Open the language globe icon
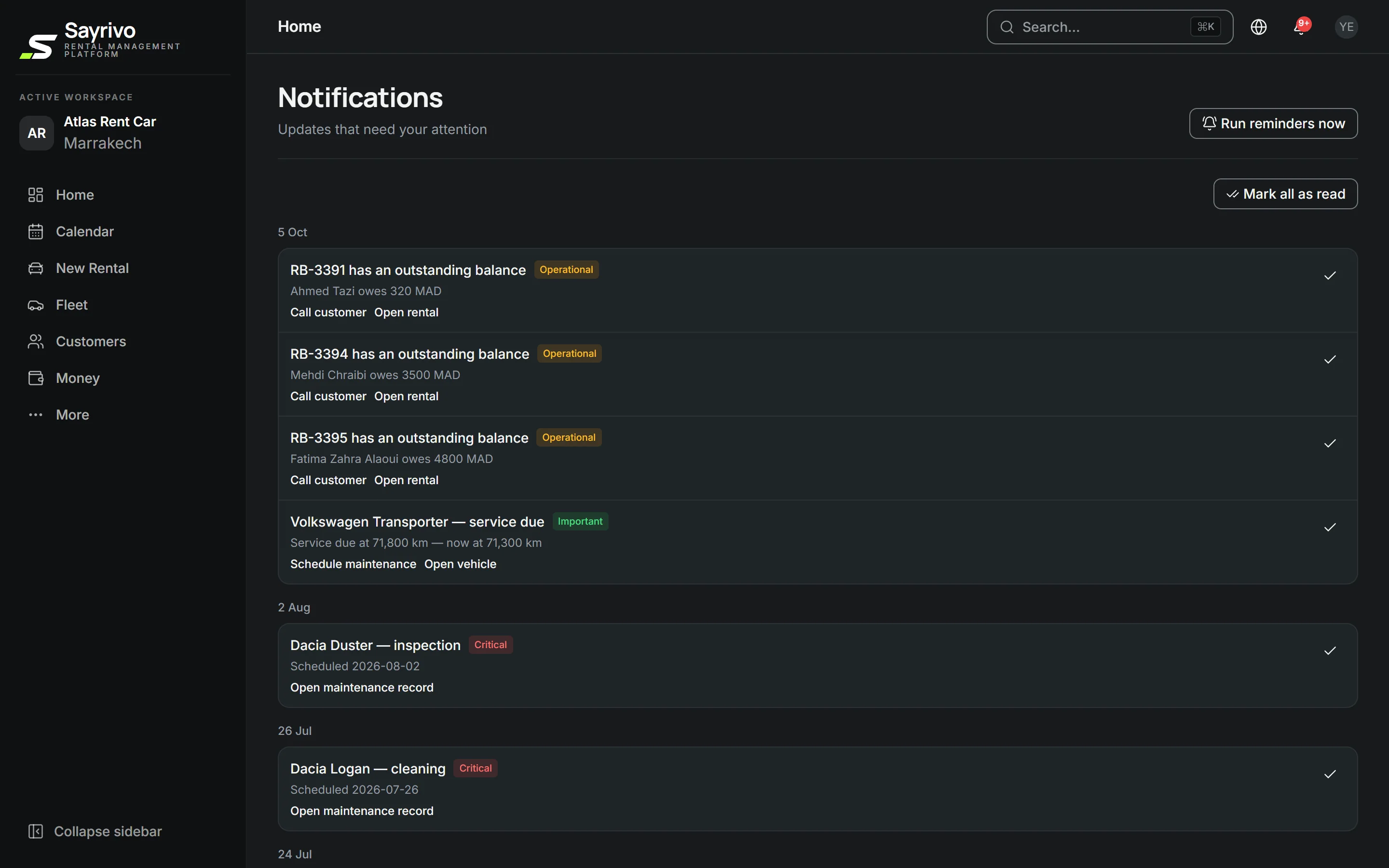Image resolution: width=1389 pixels, height=868 pixels. click(x=1258, y=27)
